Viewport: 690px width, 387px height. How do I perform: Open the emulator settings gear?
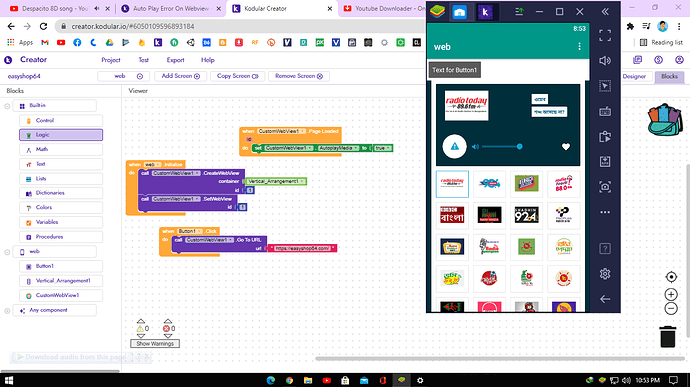click(x=605, y=274)
